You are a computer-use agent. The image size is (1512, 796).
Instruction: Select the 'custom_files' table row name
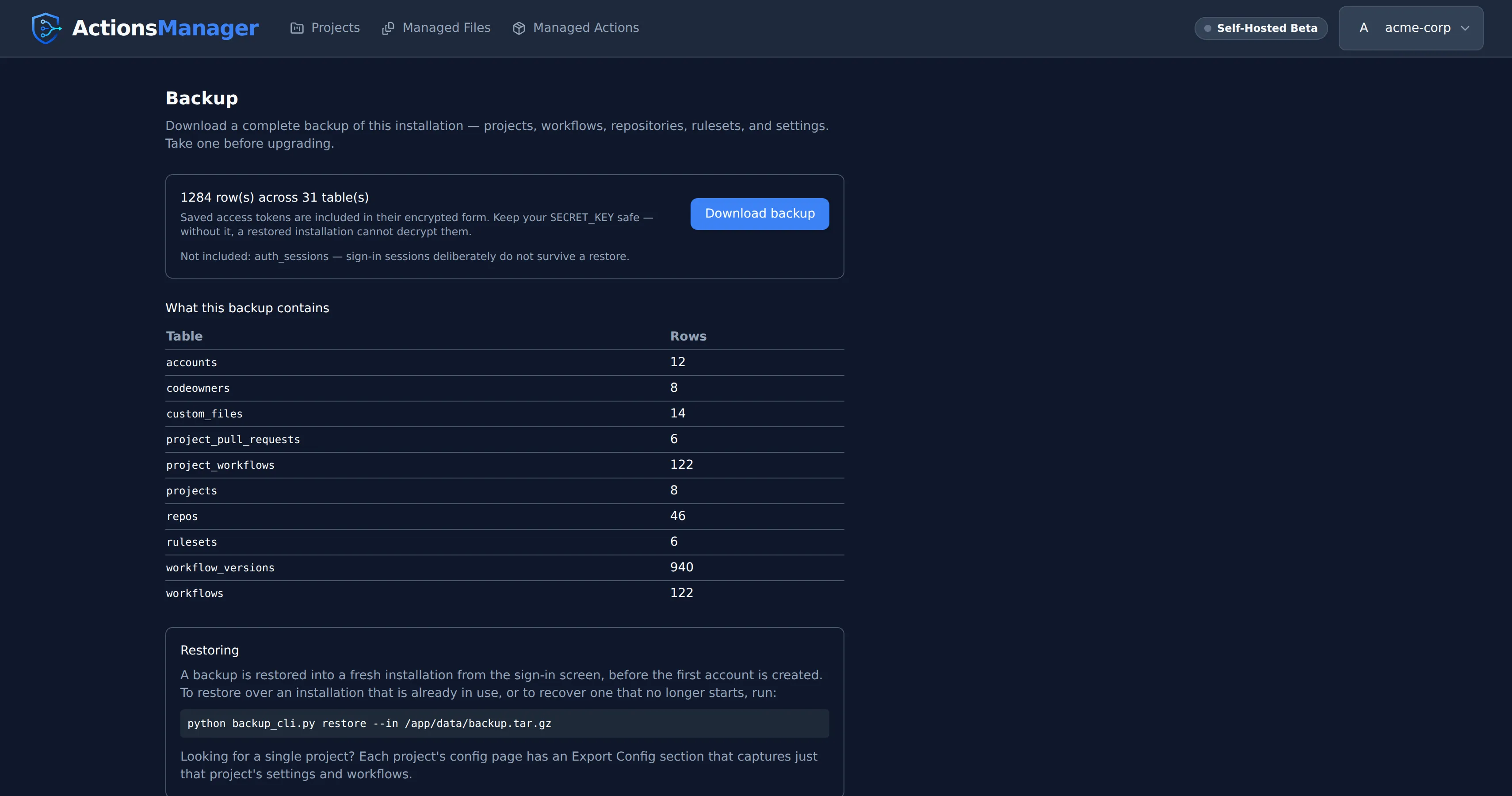(x=204, y=414)
